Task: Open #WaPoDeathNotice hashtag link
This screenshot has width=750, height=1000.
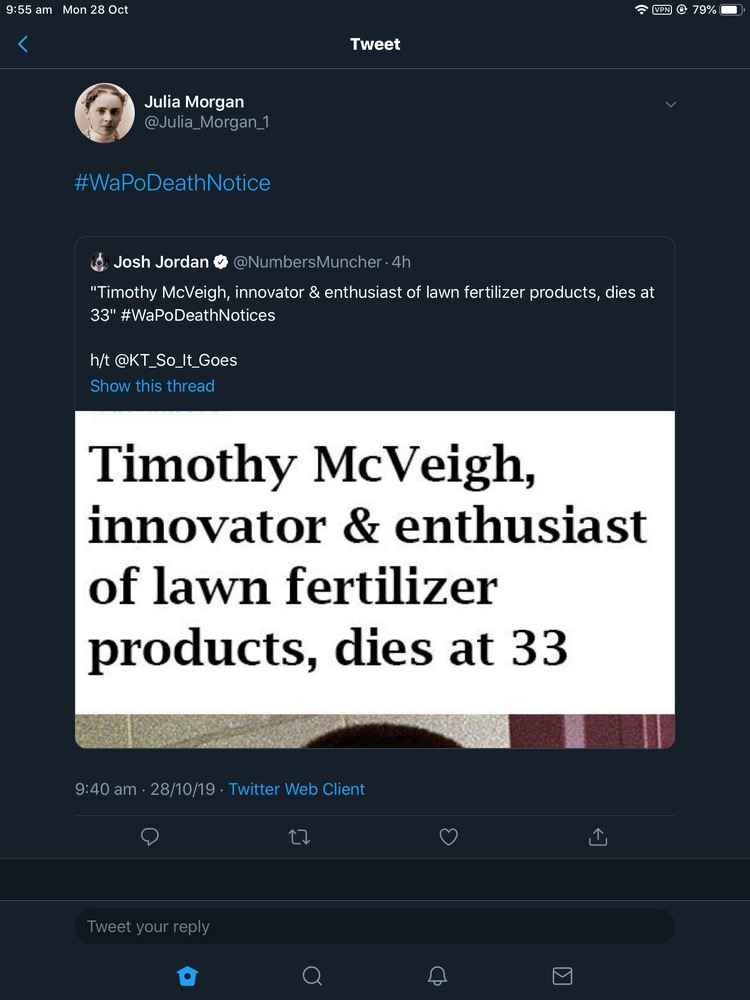Action: coord(172,183)
